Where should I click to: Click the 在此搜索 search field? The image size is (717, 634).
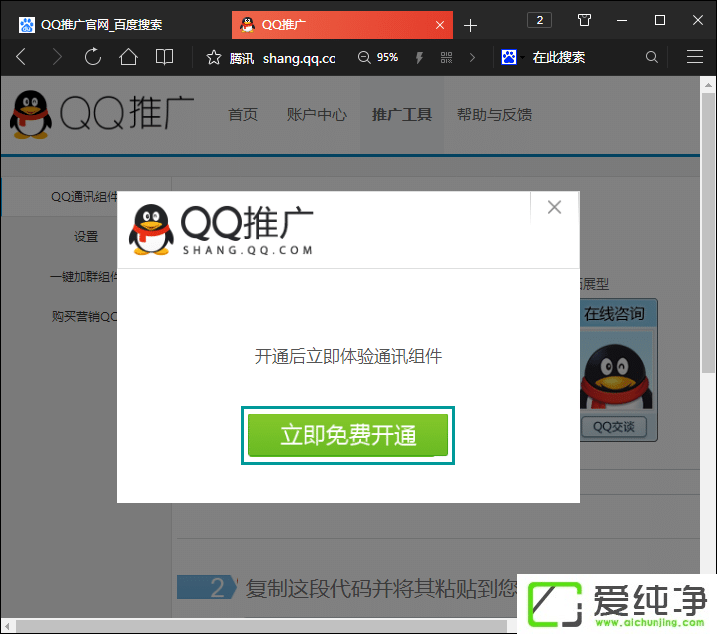(x=558, y=58)
